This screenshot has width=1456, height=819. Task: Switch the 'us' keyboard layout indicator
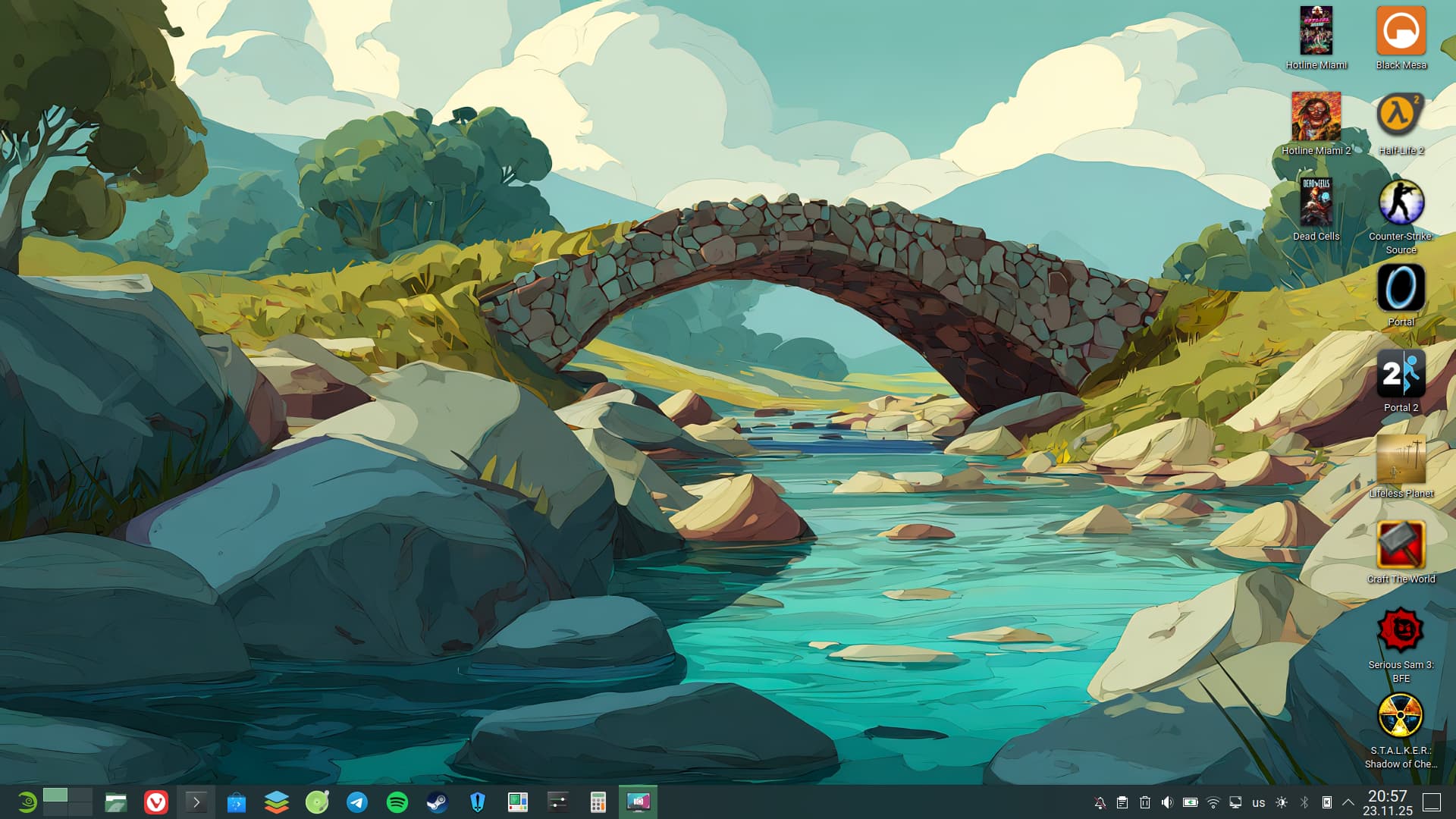[x=1259, y=802]
